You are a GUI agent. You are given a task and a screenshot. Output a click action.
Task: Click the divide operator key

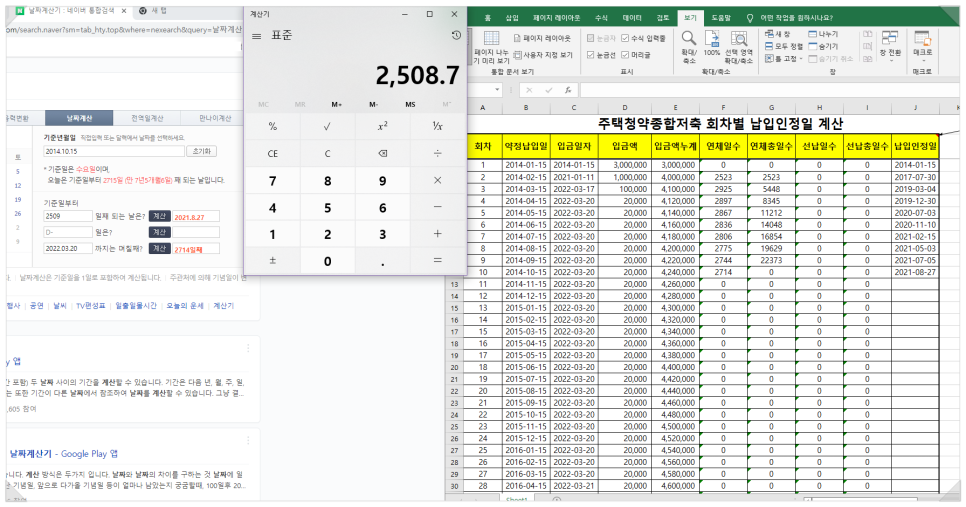(x=437, y=153)
